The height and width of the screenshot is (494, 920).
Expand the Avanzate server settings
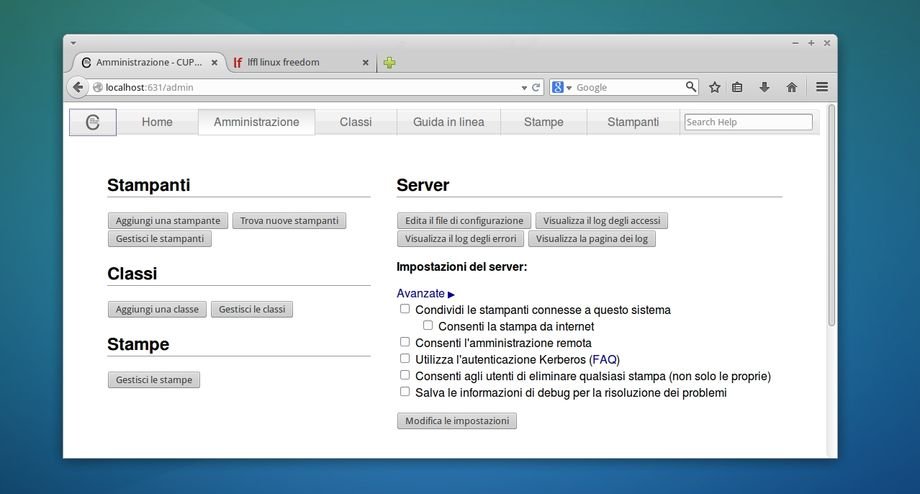425,293
